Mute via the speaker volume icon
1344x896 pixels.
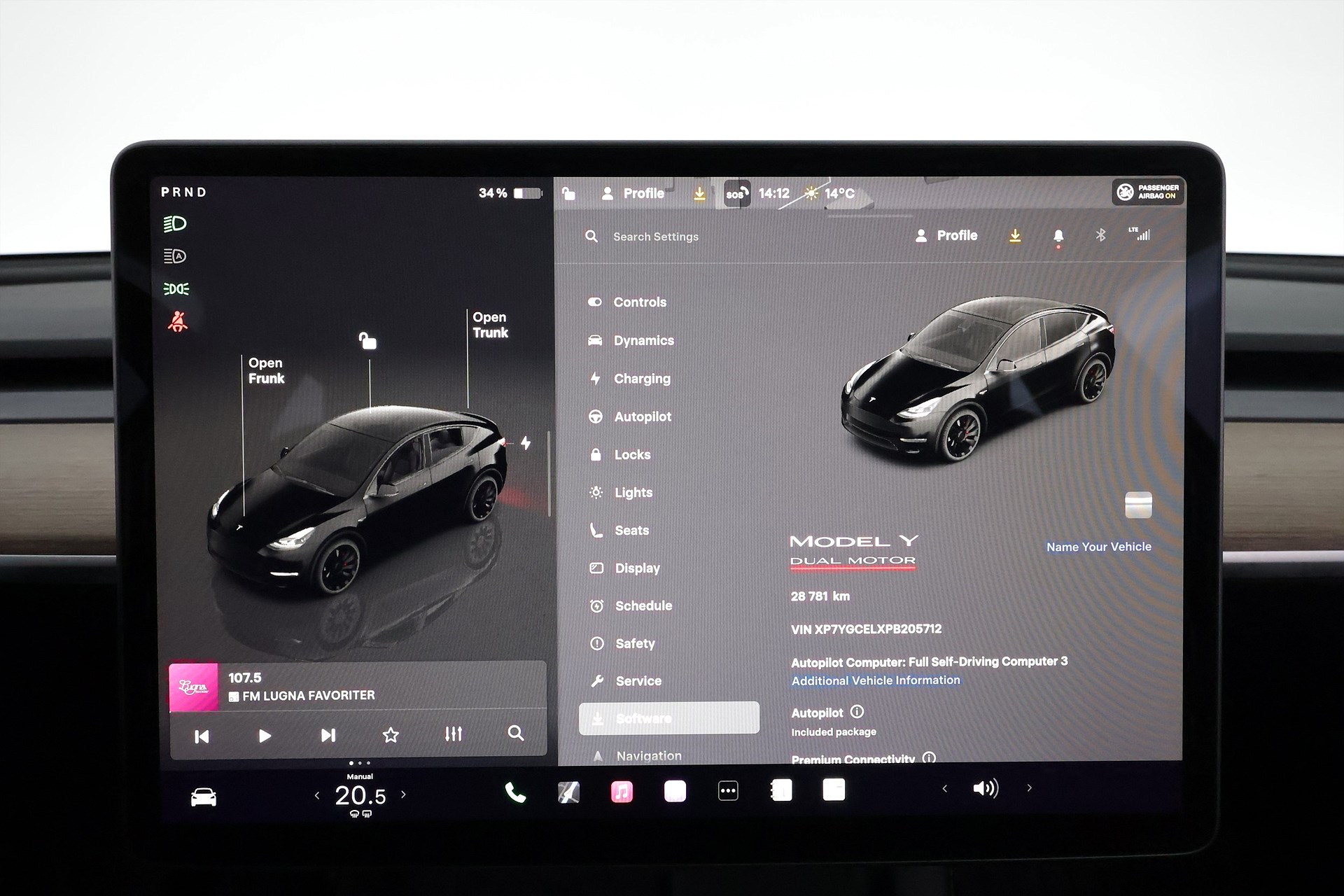(985, 789)
